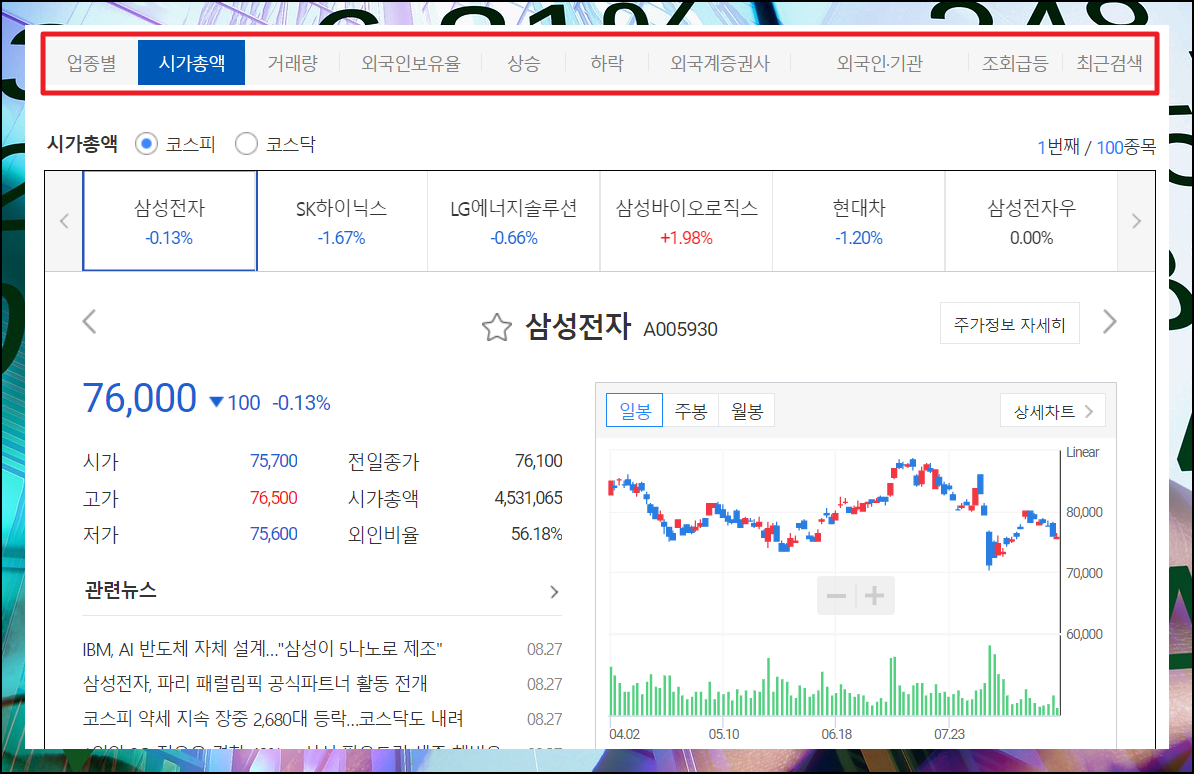1194x774 pixels.
Task: Open the 외국인·기관 tab
Action: click(x=880, y=63)
